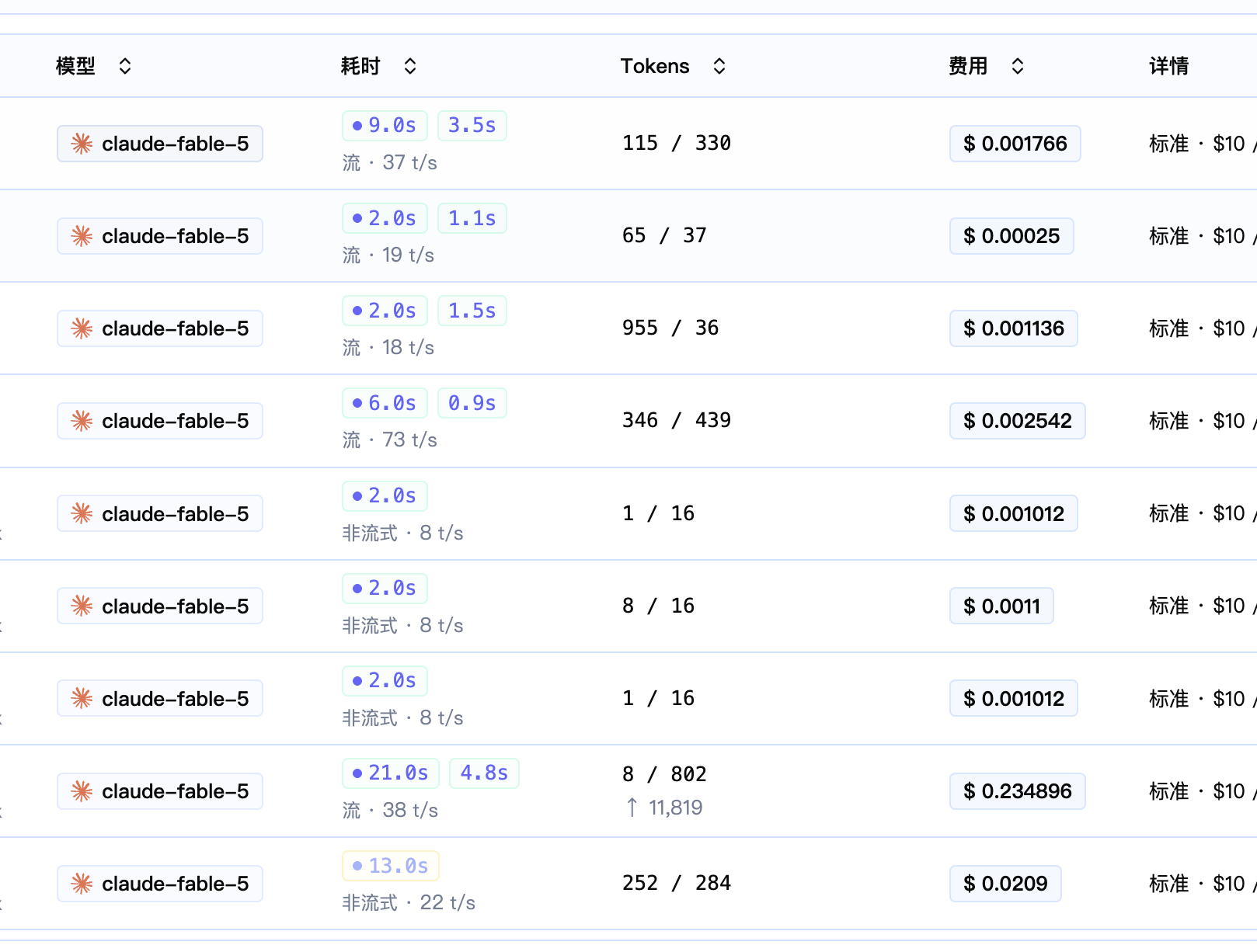Viewport: 1257px width, 952px height.
Task: Sort the table by the 模型 column
Action: click(x=124, y=66)
